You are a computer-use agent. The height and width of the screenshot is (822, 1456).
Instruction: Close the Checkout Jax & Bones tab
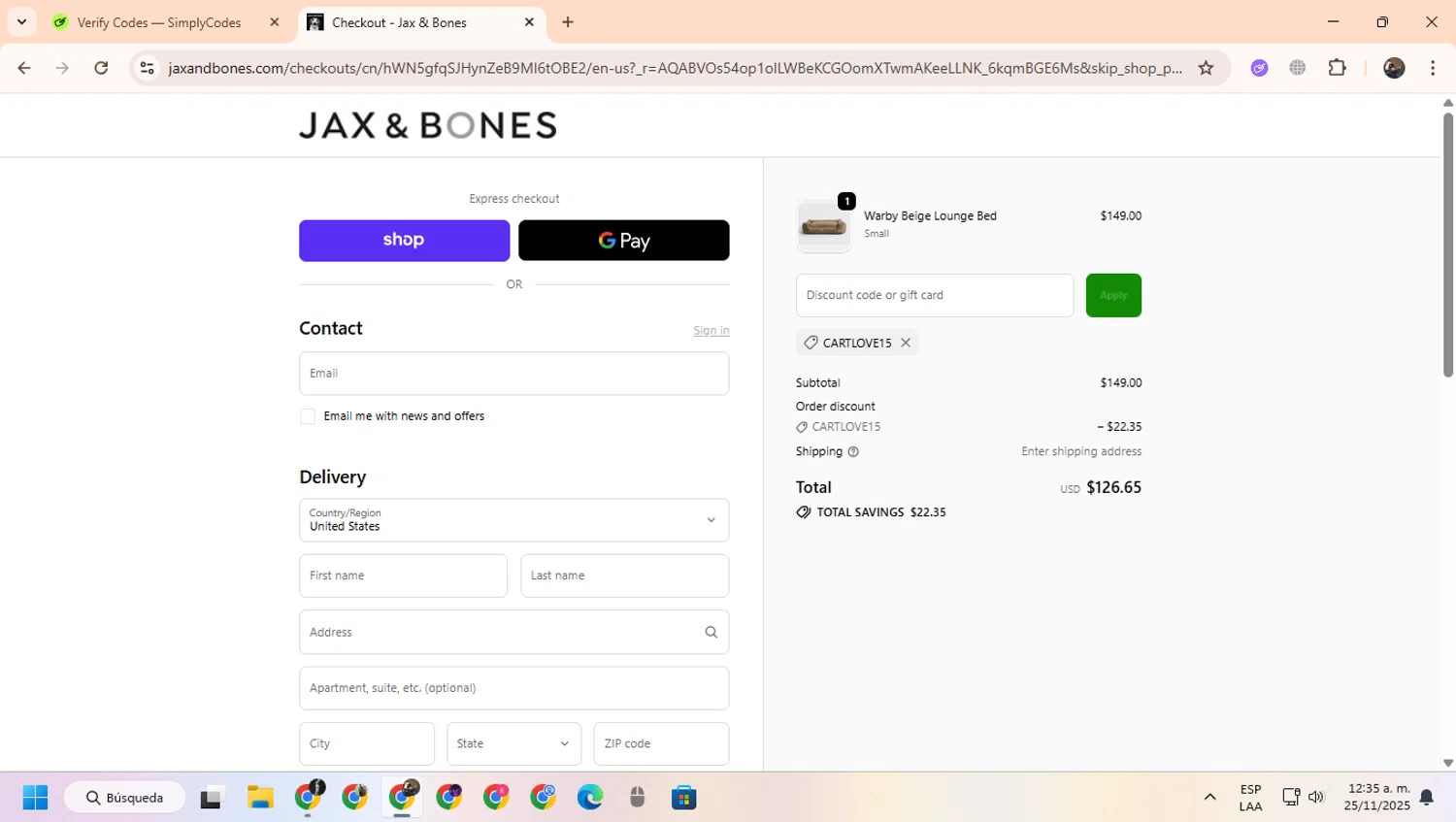(529, 22)
